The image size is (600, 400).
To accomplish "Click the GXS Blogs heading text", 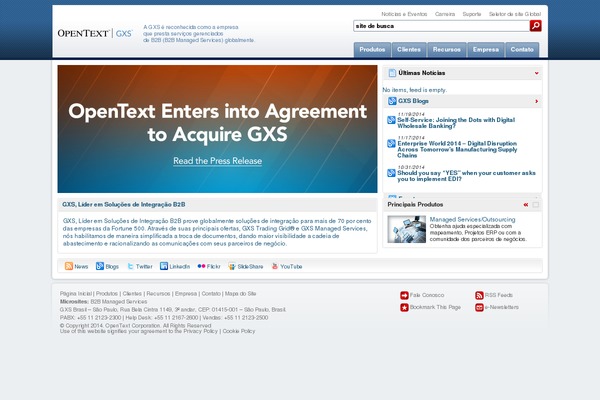I will tap(413, 101).
